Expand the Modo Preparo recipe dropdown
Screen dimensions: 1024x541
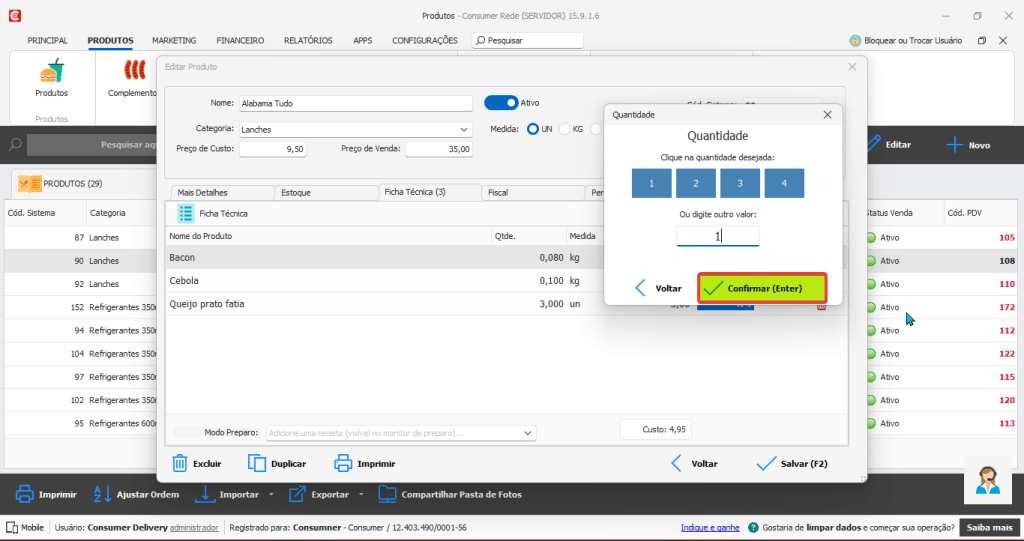(528, 433)
